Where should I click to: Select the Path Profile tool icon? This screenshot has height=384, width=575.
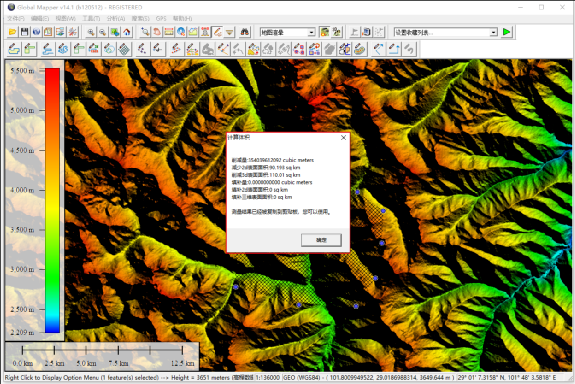(x=193, y=32)
